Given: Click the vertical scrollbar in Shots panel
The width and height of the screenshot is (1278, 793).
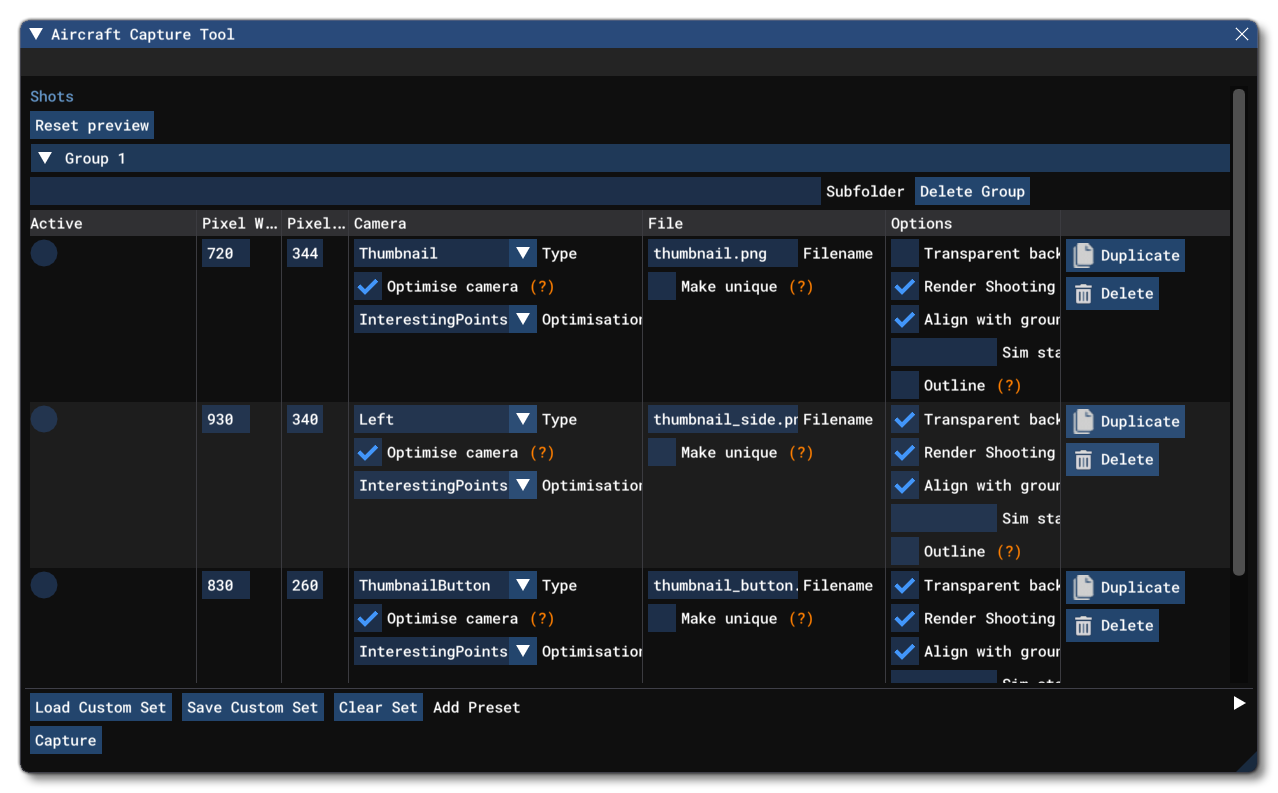Looking at the screenshot, I should coord(1239,330).
